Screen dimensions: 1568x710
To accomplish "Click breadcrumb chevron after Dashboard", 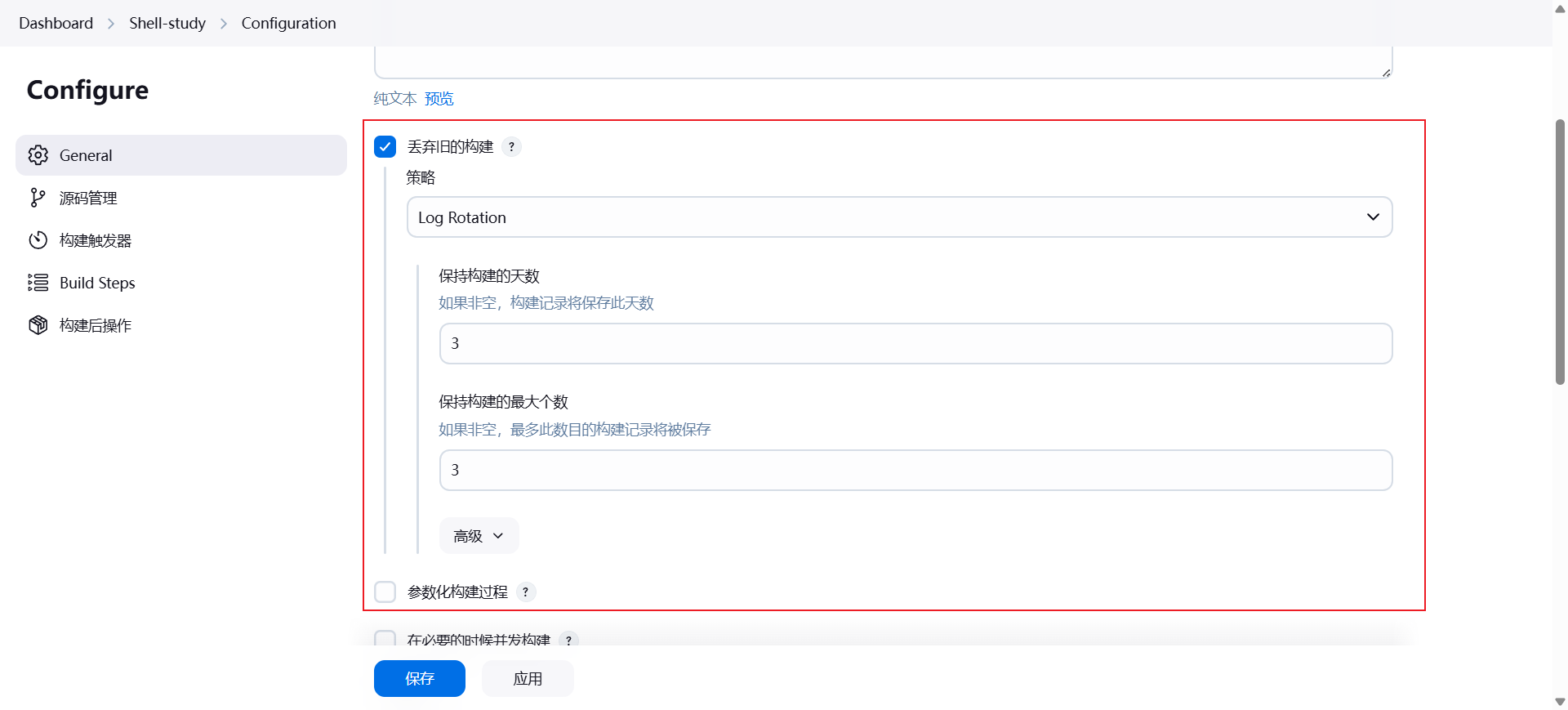I will pyautogui.click(x=111, y=24).
